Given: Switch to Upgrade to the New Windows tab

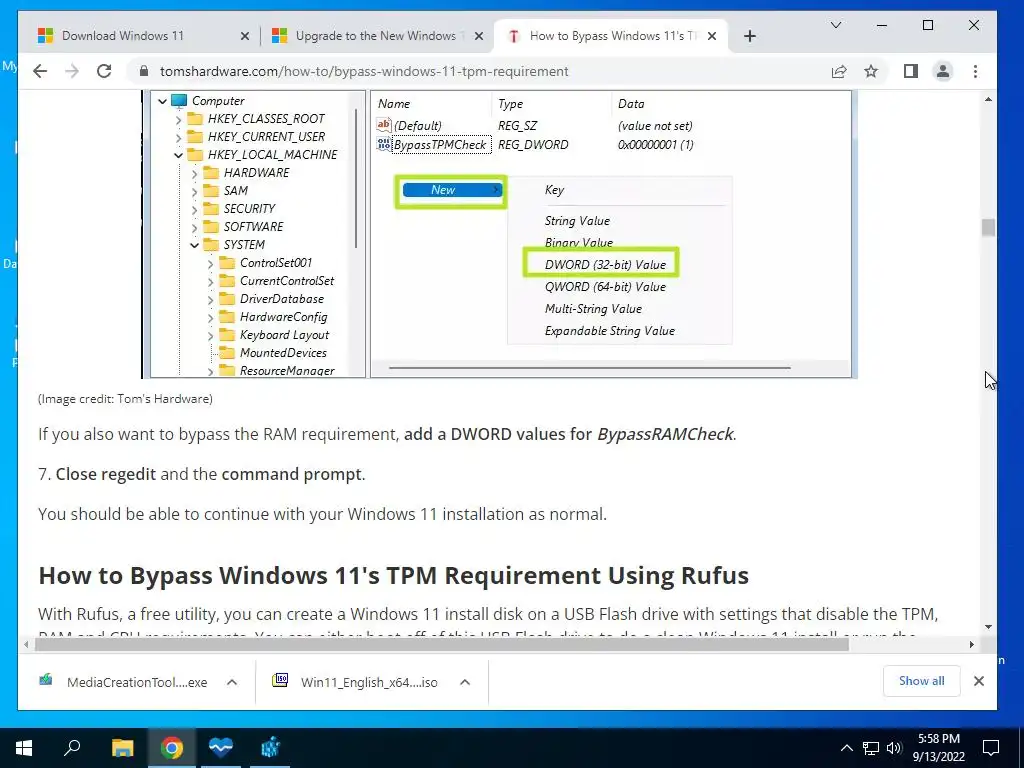Looking at the screenshot, I should coord(379,36).
